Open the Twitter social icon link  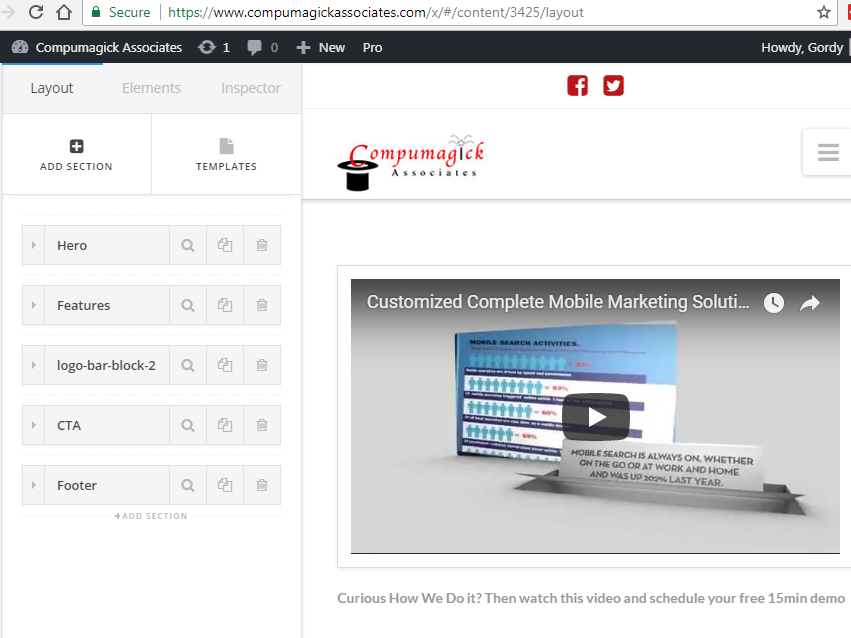coord(613,86)
